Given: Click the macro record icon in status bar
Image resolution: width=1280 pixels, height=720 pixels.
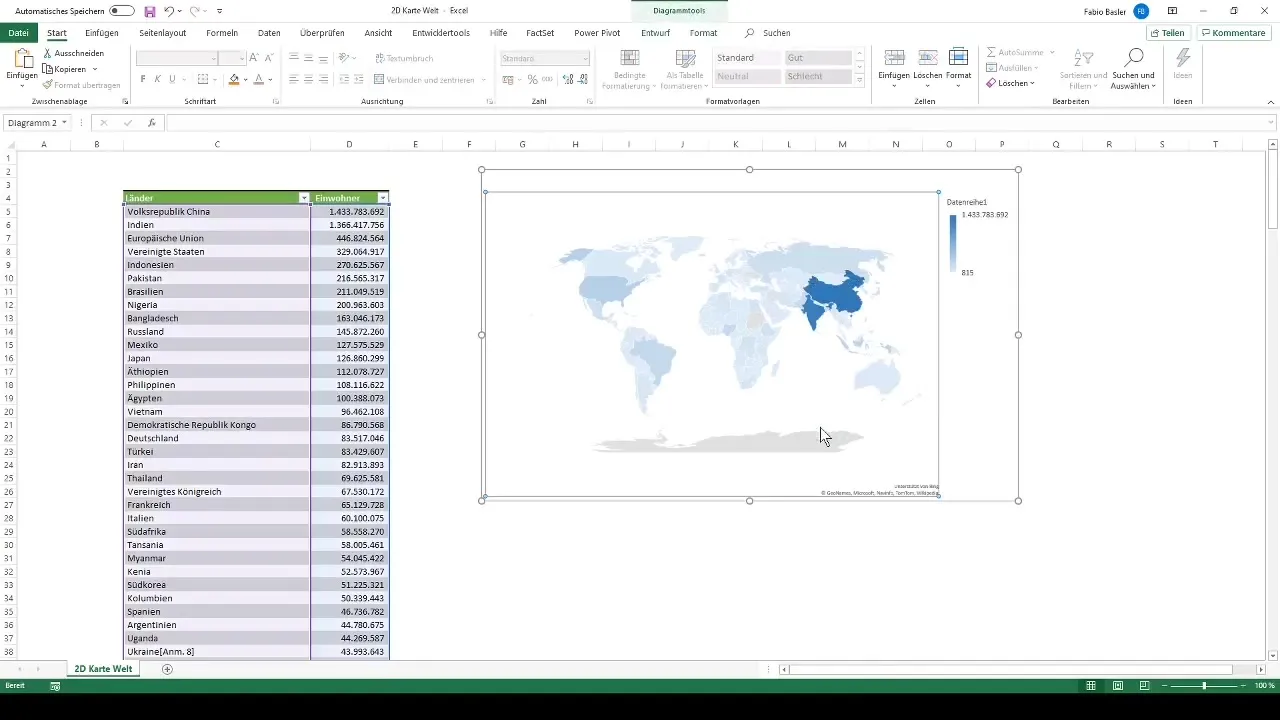Looking at the screenshot, I should coord(55,686).
